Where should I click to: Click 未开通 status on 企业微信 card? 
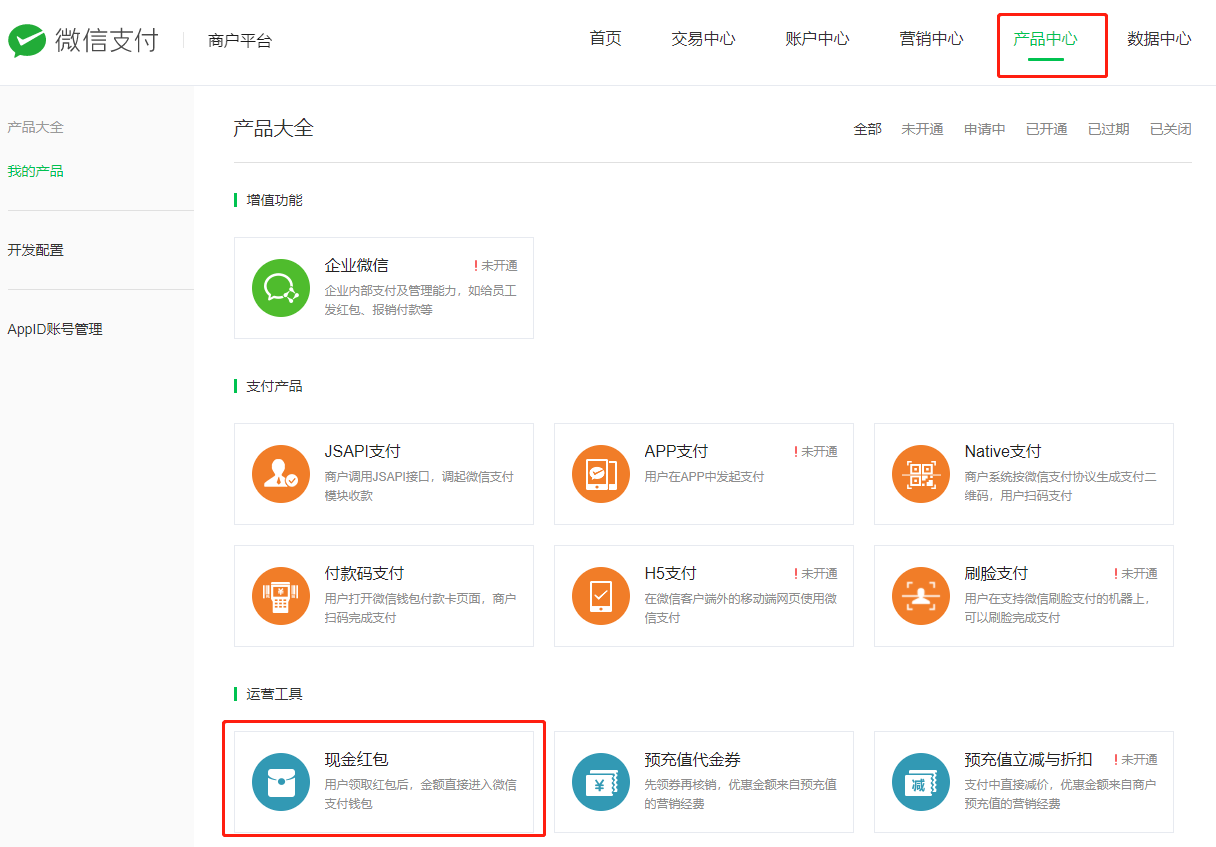(496, 266)
